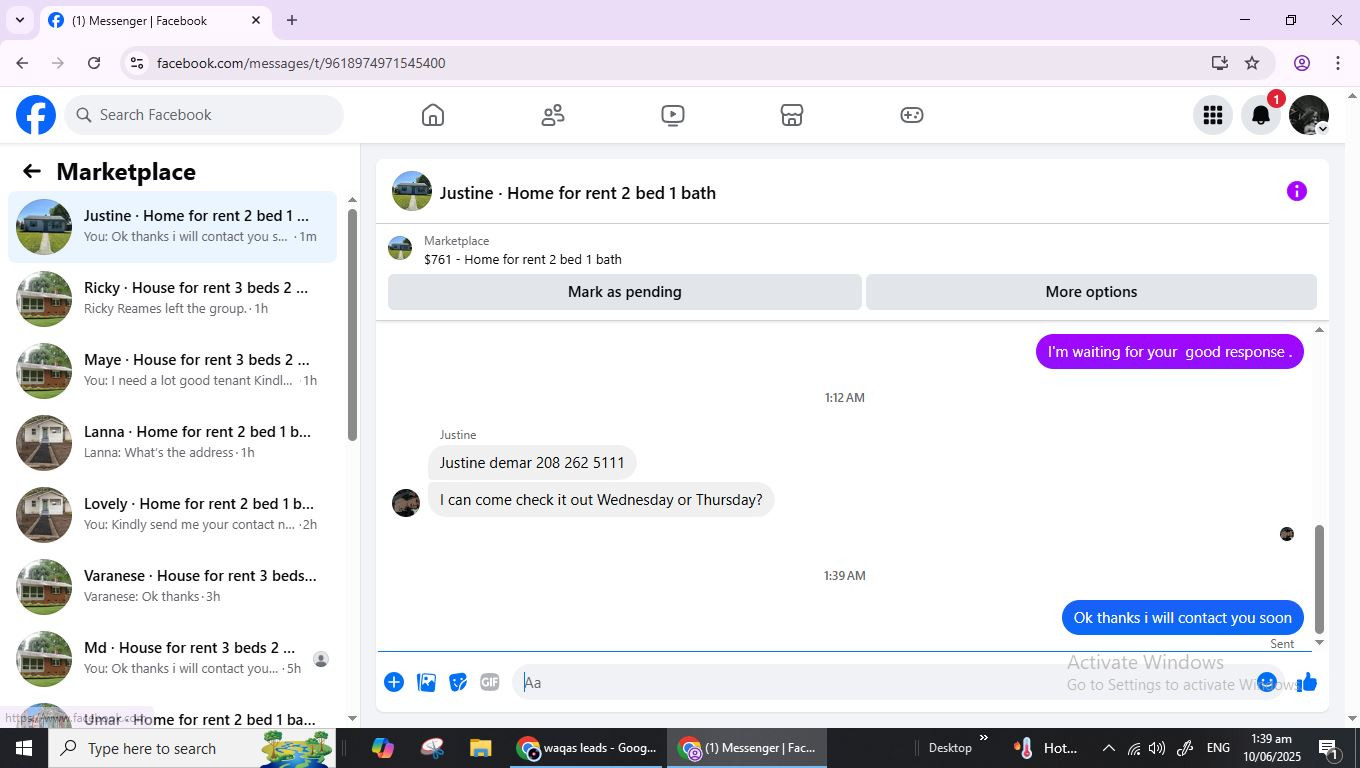
Task: Select Varanese House for rent conversation
Action: pyautogui.click(x=173, y=587)
